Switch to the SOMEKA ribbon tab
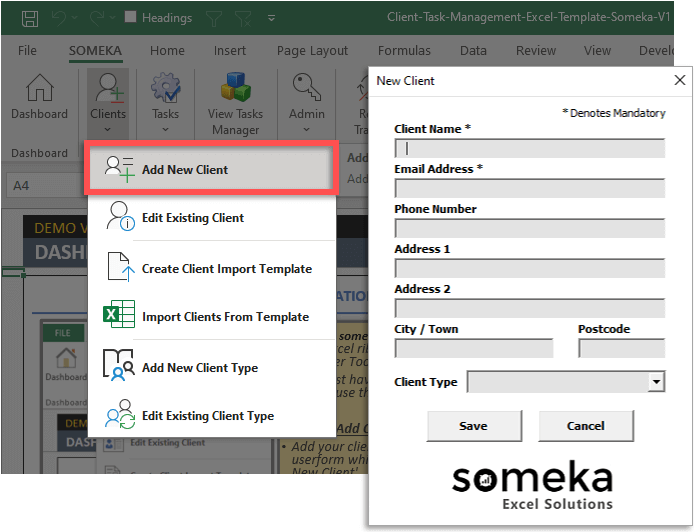The image size is (694, 532). [x=95, y=50]
